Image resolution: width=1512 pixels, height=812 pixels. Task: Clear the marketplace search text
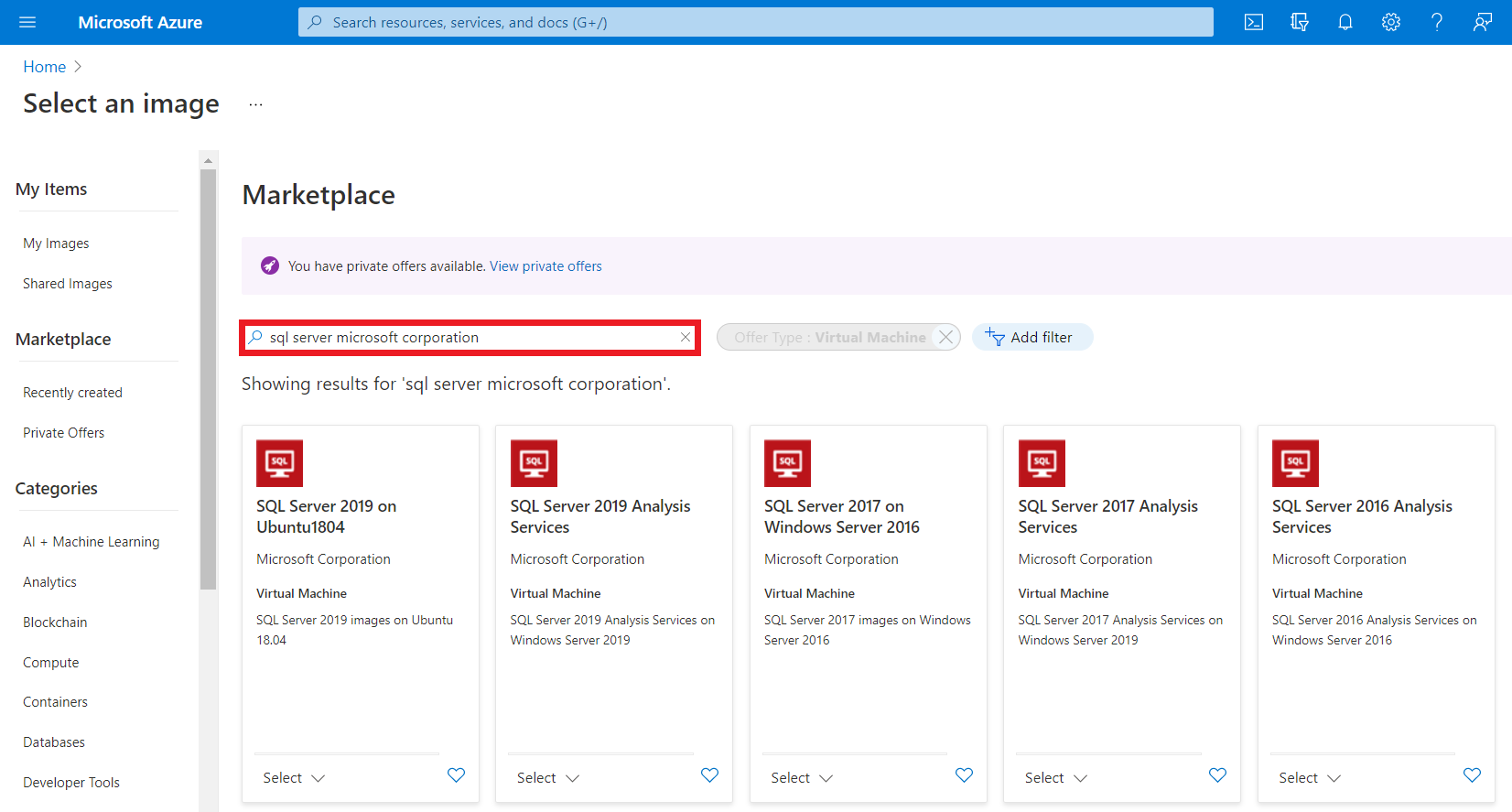click(685, 338)
